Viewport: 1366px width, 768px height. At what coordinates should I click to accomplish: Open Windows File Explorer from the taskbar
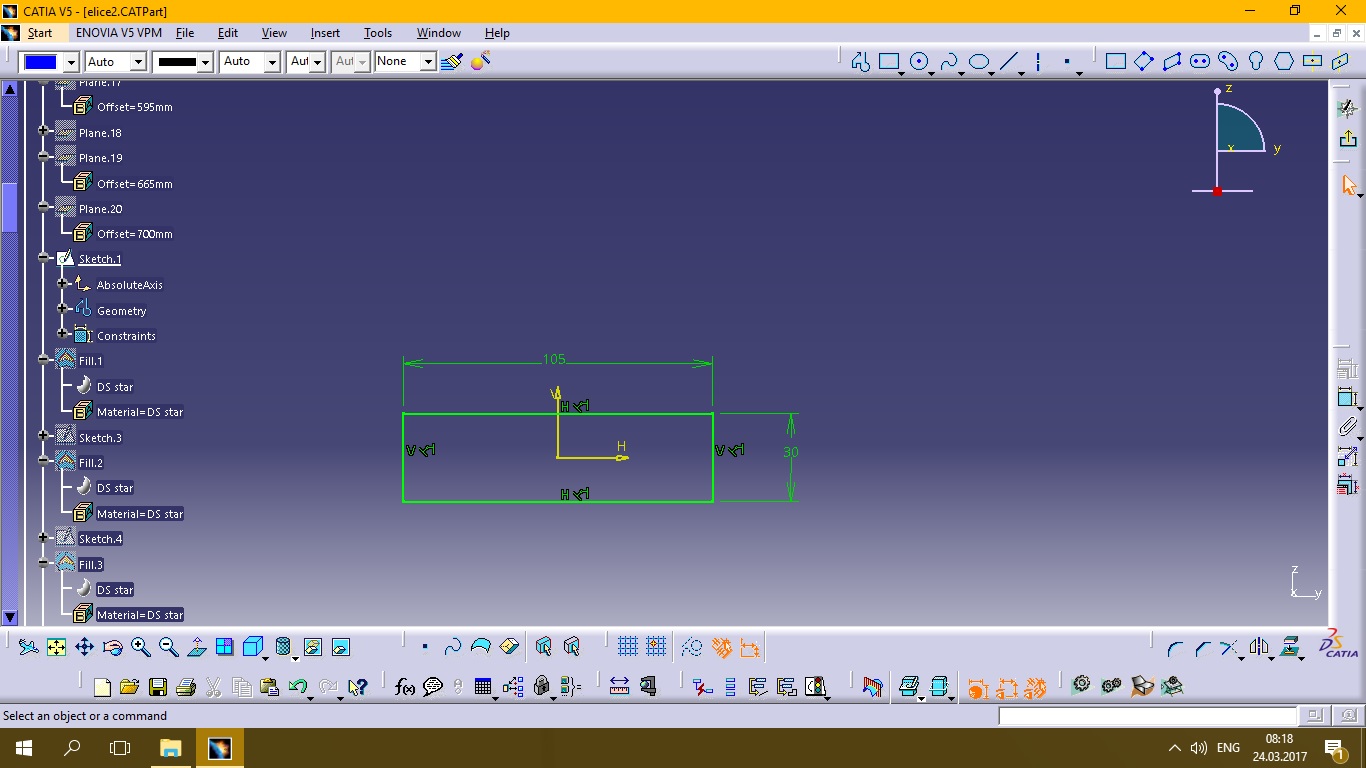(170, 748)
